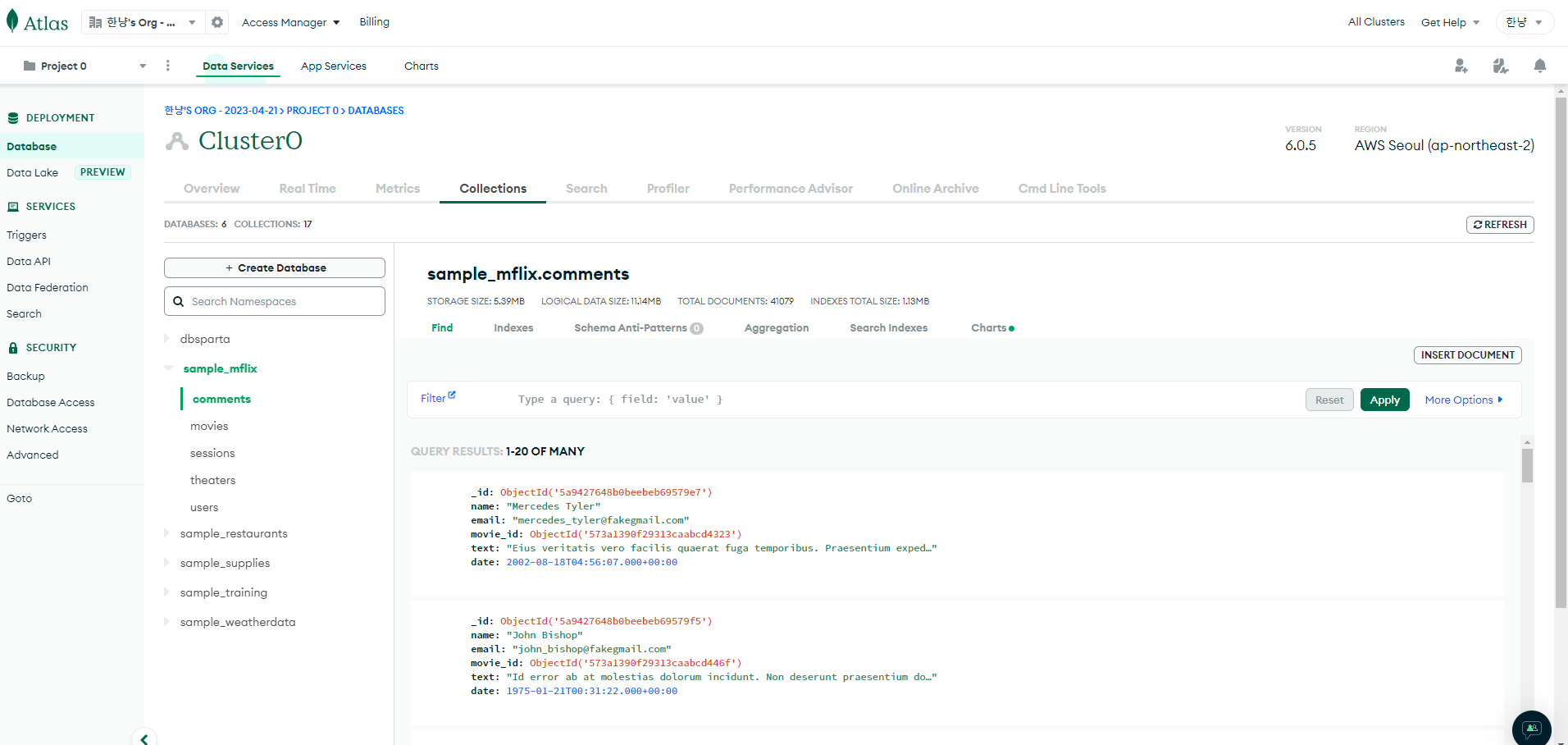Click the Project 0 breadcrumb link
This screenshot has height=745, width=1568.
tap(312, 111)
